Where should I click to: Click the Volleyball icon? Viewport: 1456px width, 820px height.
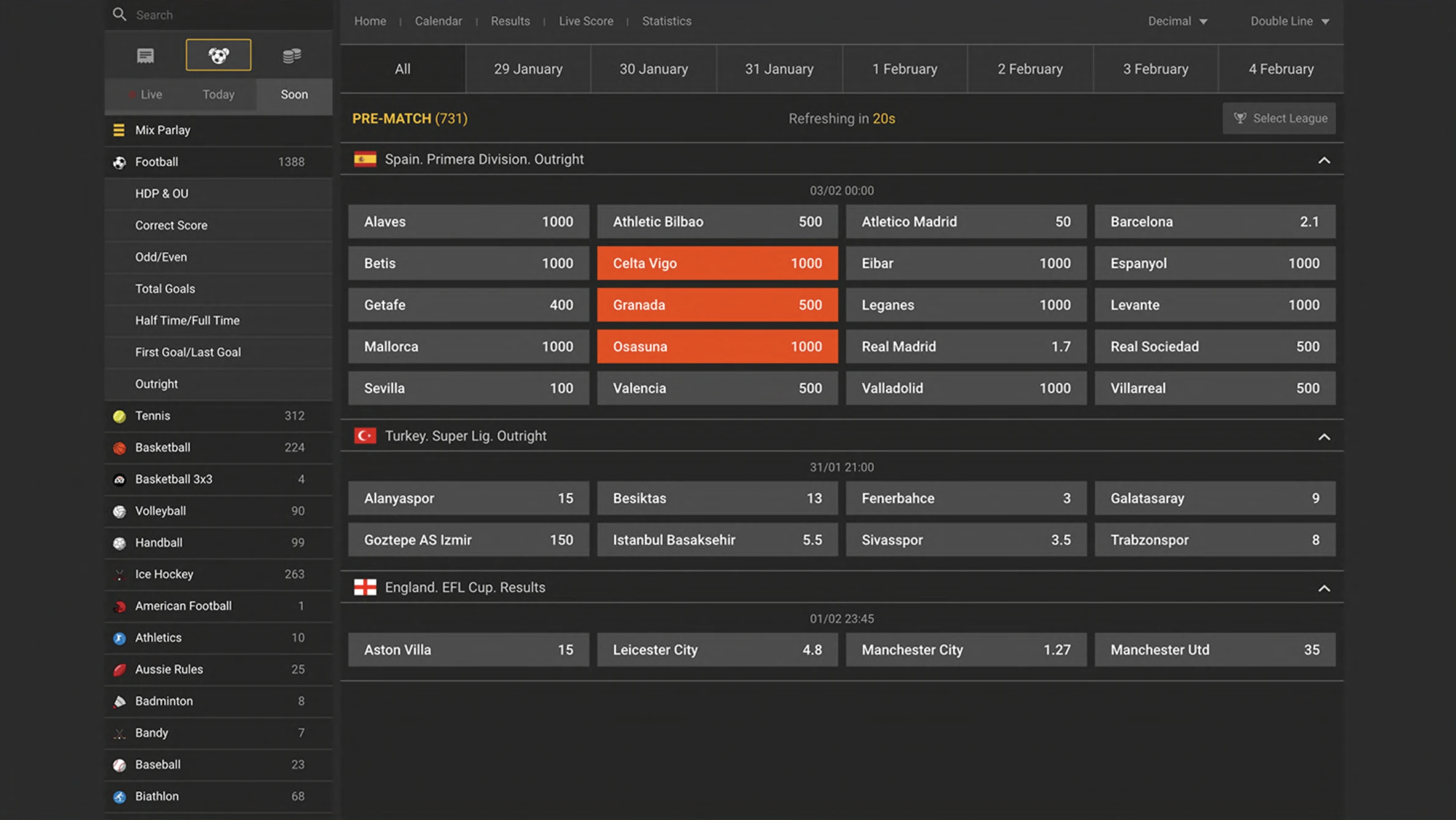click(x=119, y=511)
